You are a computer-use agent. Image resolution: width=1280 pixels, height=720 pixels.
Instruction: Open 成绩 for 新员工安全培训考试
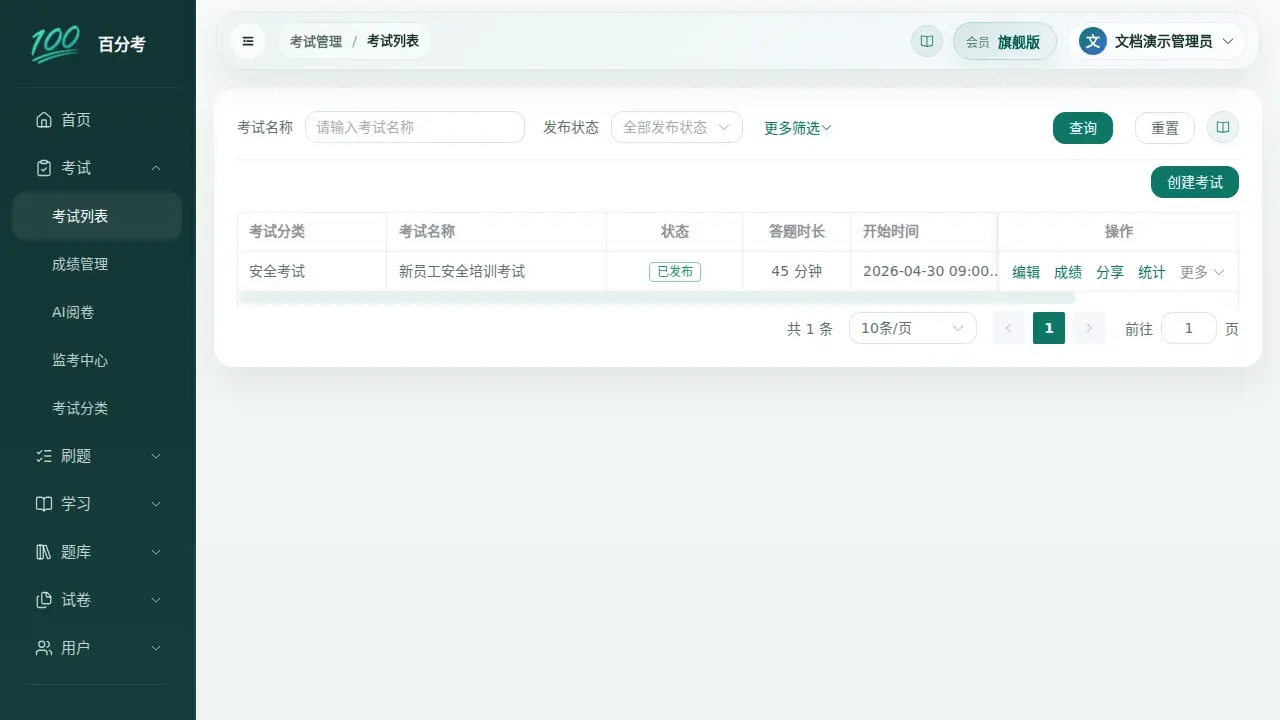(1068, 272)
